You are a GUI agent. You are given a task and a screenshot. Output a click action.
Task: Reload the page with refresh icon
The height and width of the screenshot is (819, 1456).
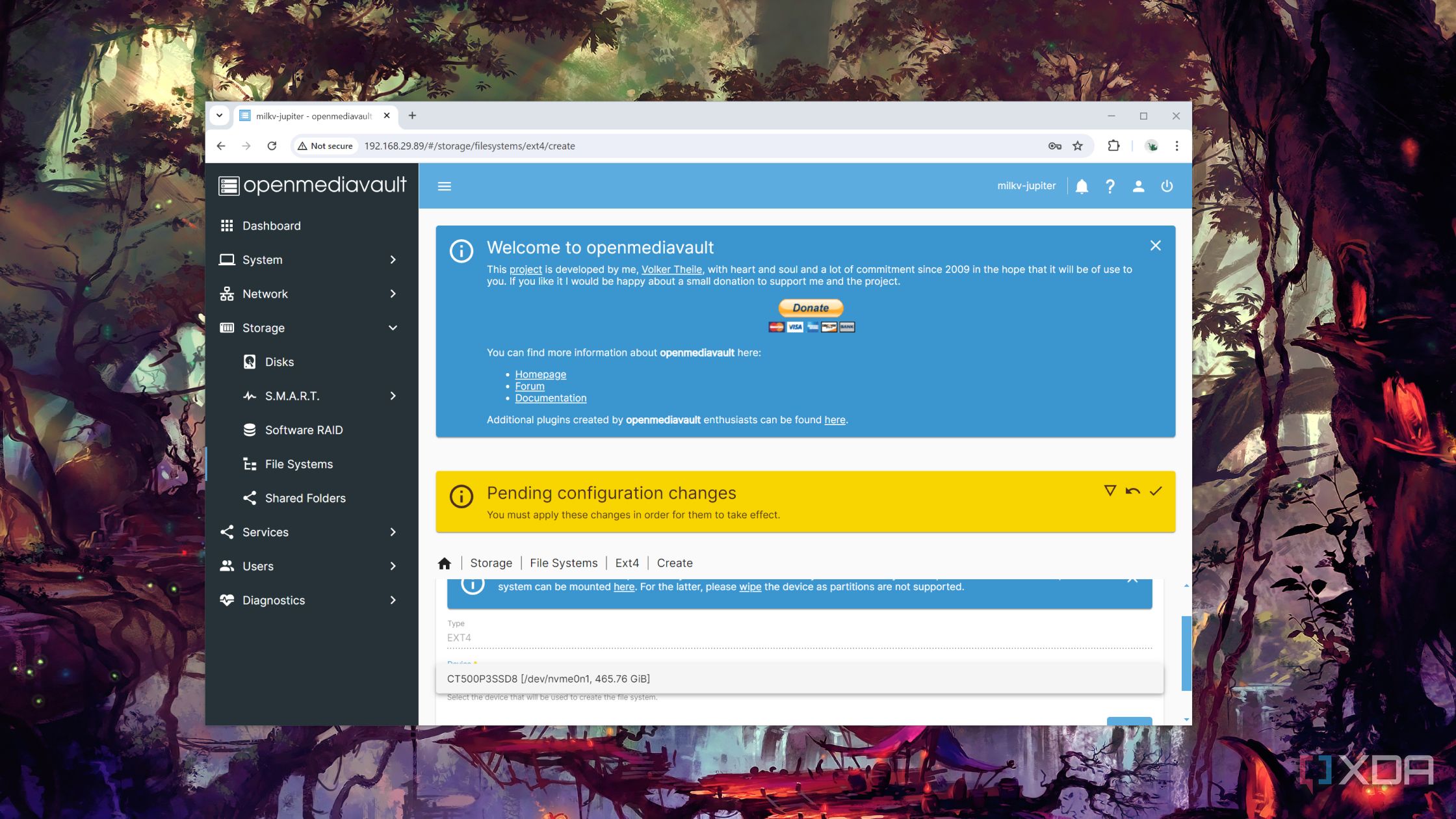click(272, 146)
